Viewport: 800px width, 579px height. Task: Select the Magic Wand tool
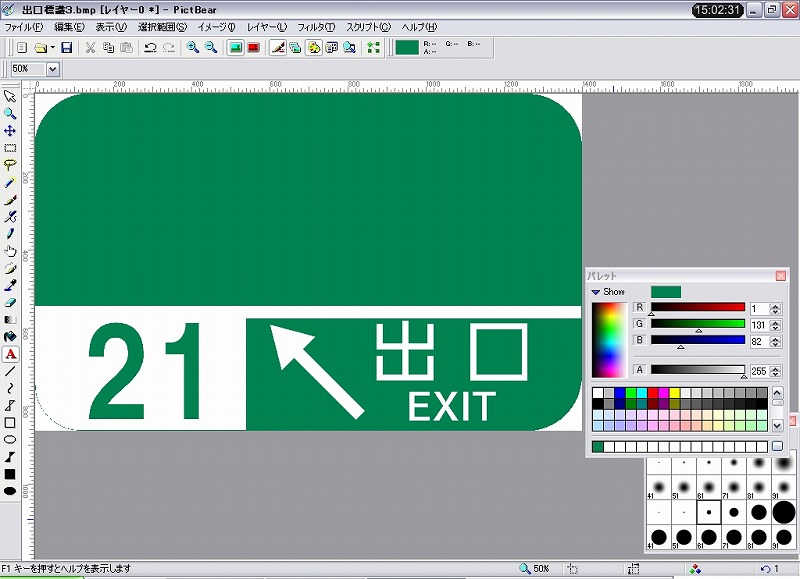[x=10, y=182]
